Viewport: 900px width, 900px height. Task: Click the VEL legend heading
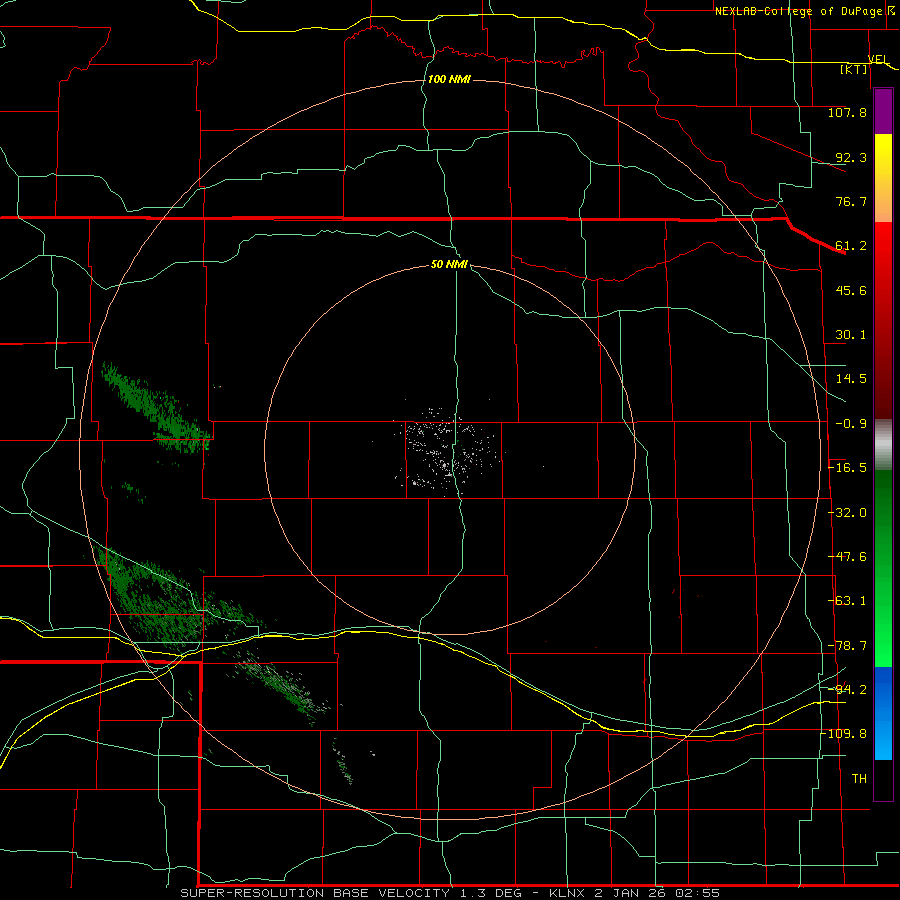[878, 59]
